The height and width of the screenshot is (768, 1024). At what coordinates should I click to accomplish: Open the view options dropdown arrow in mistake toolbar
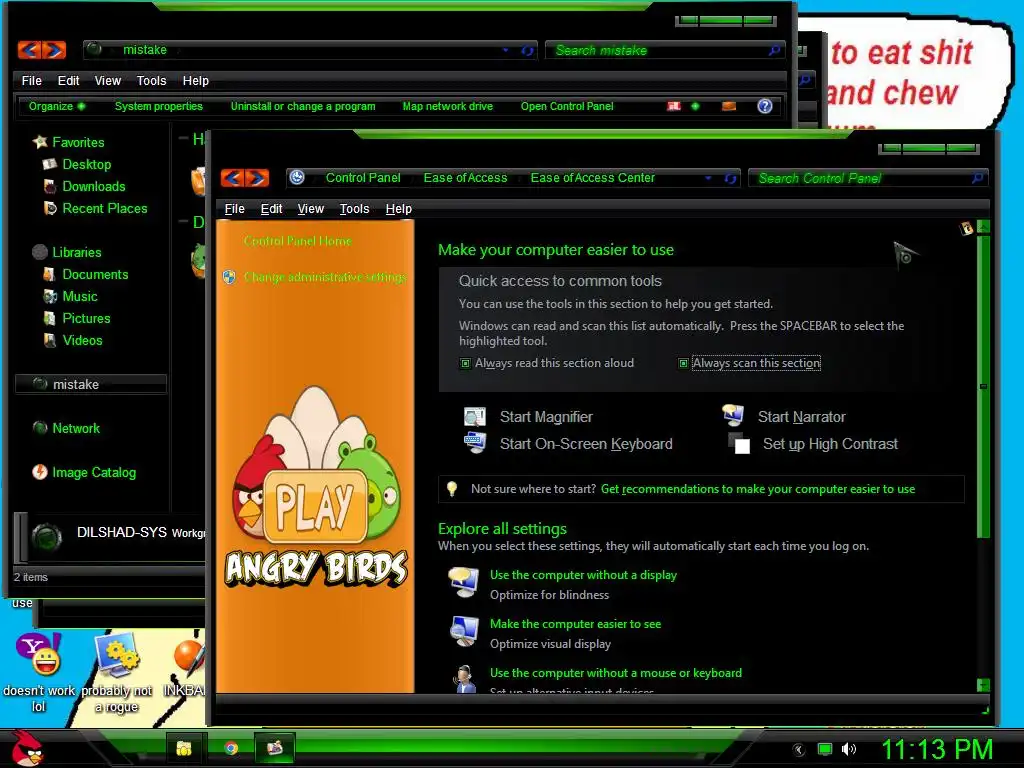[695, 106]
